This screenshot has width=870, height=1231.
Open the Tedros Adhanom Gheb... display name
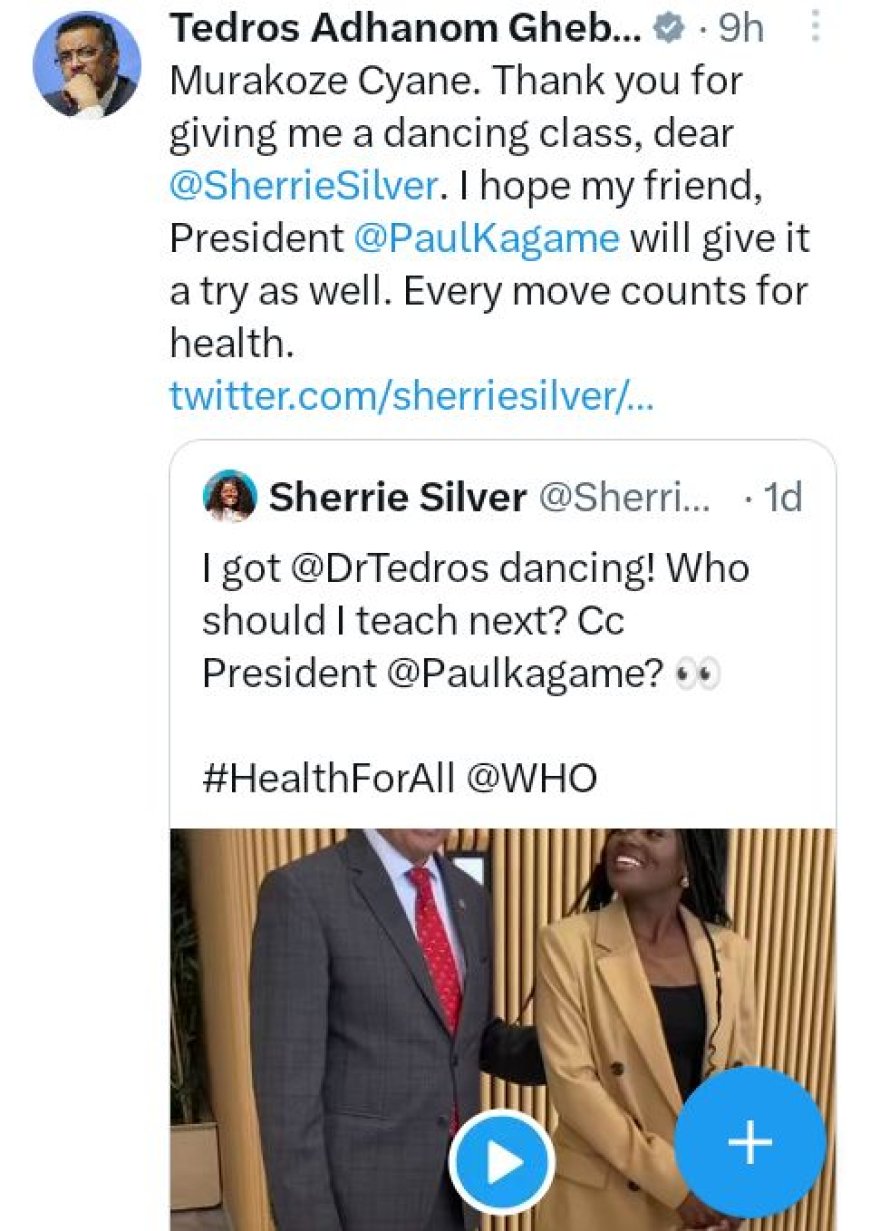[406, 29]
